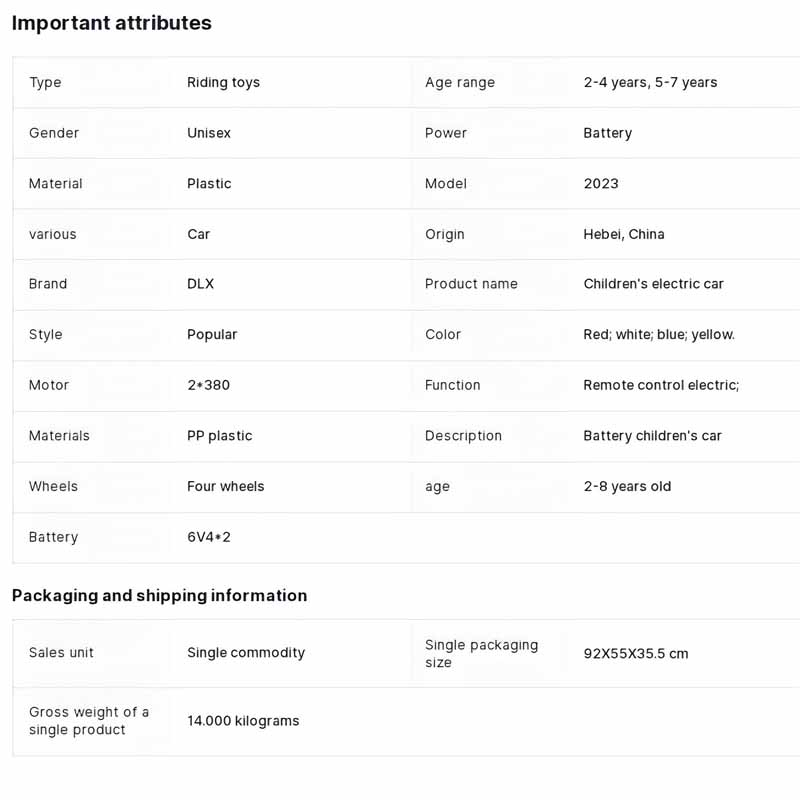Click the "Four wheels" value

226,487
